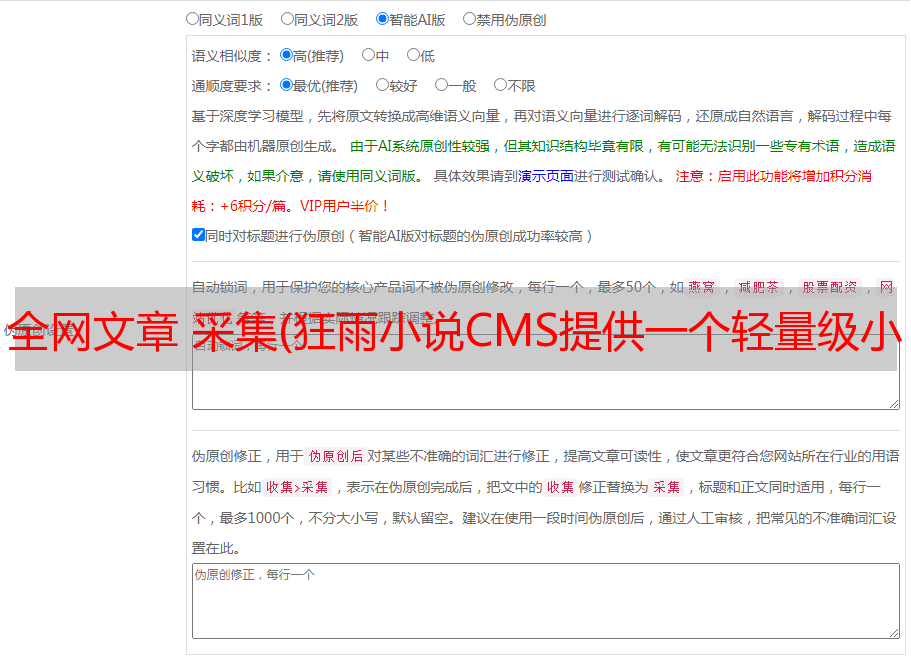Grab the 自动锁词 textarea resize handle

894,404
